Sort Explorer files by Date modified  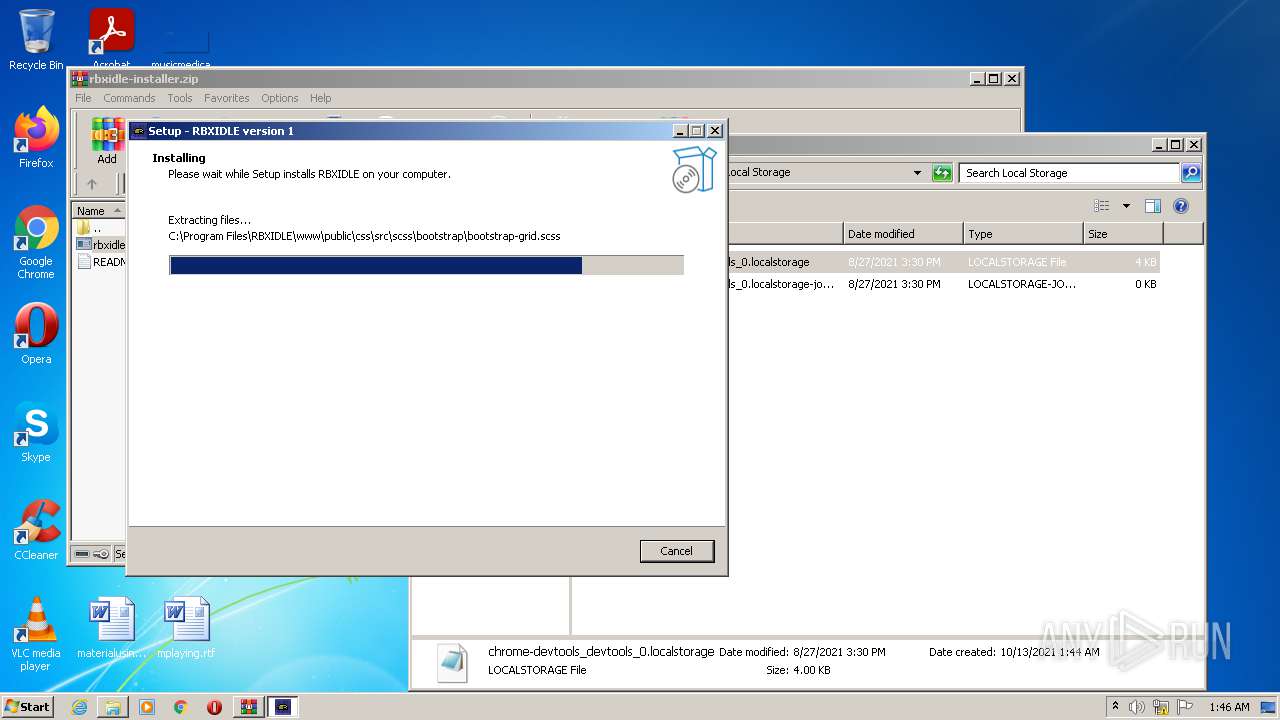click(x=903, y=234)
